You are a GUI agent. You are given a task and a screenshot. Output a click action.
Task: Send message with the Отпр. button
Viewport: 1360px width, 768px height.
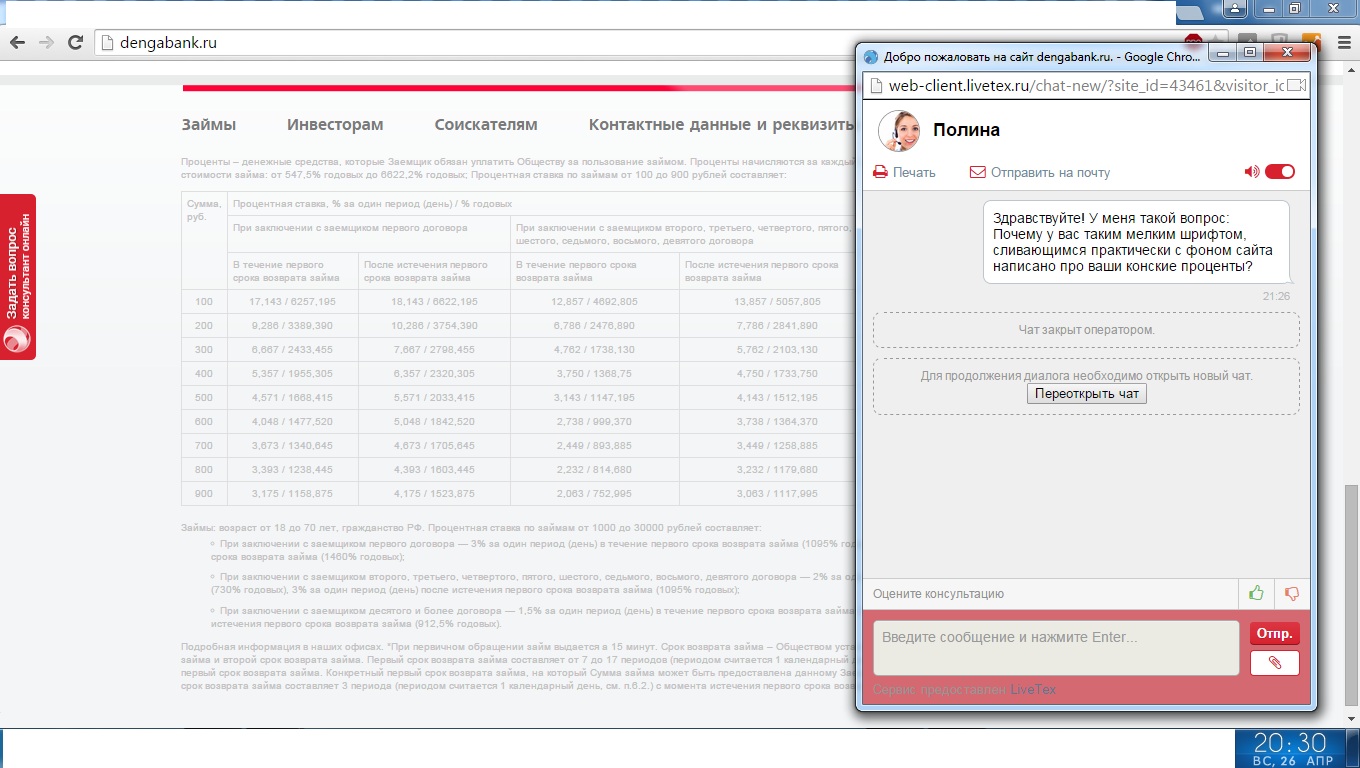(x=1274, y=633)
